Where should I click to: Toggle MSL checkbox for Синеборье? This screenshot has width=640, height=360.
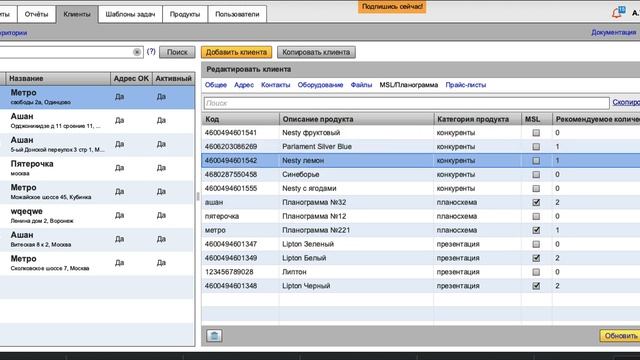(x=536, y=174)
